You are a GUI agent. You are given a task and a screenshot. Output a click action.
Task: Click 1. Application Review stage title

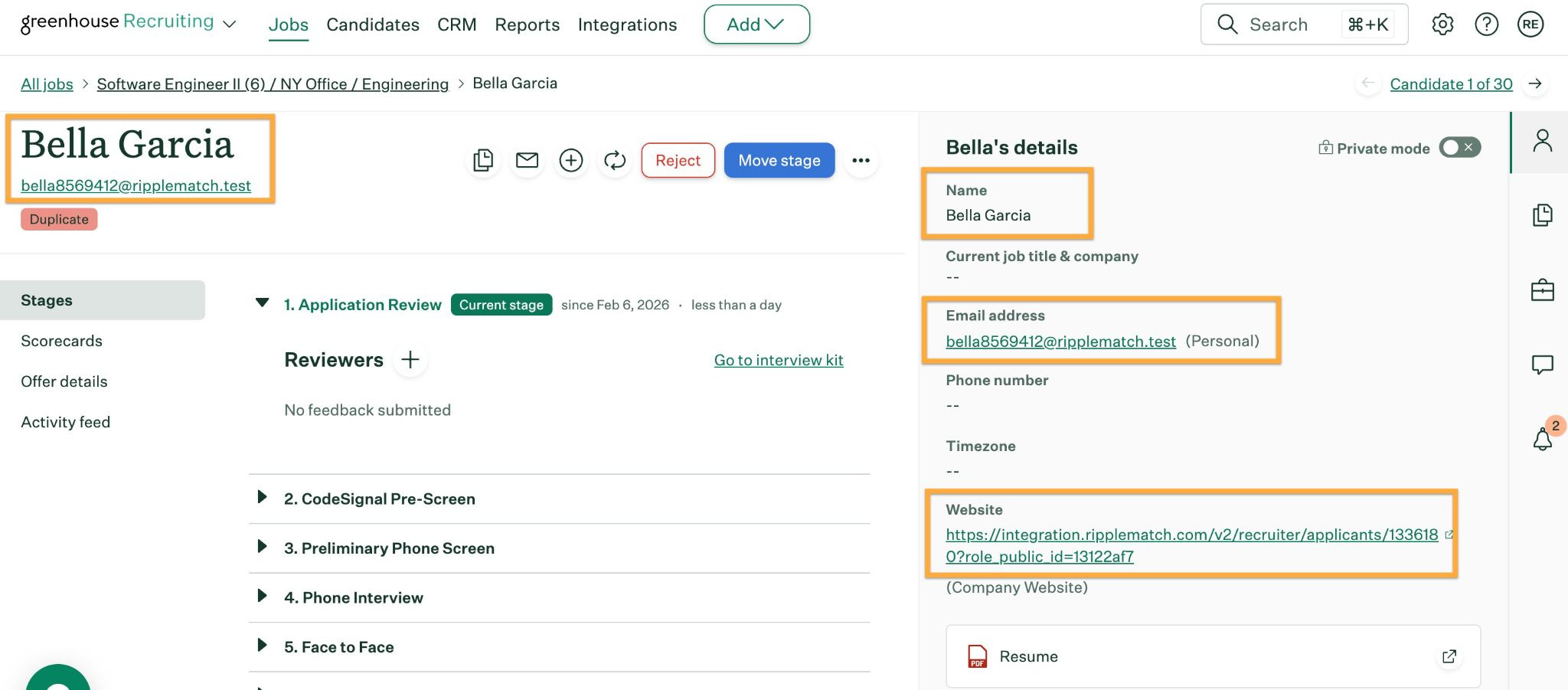[362, 305]
